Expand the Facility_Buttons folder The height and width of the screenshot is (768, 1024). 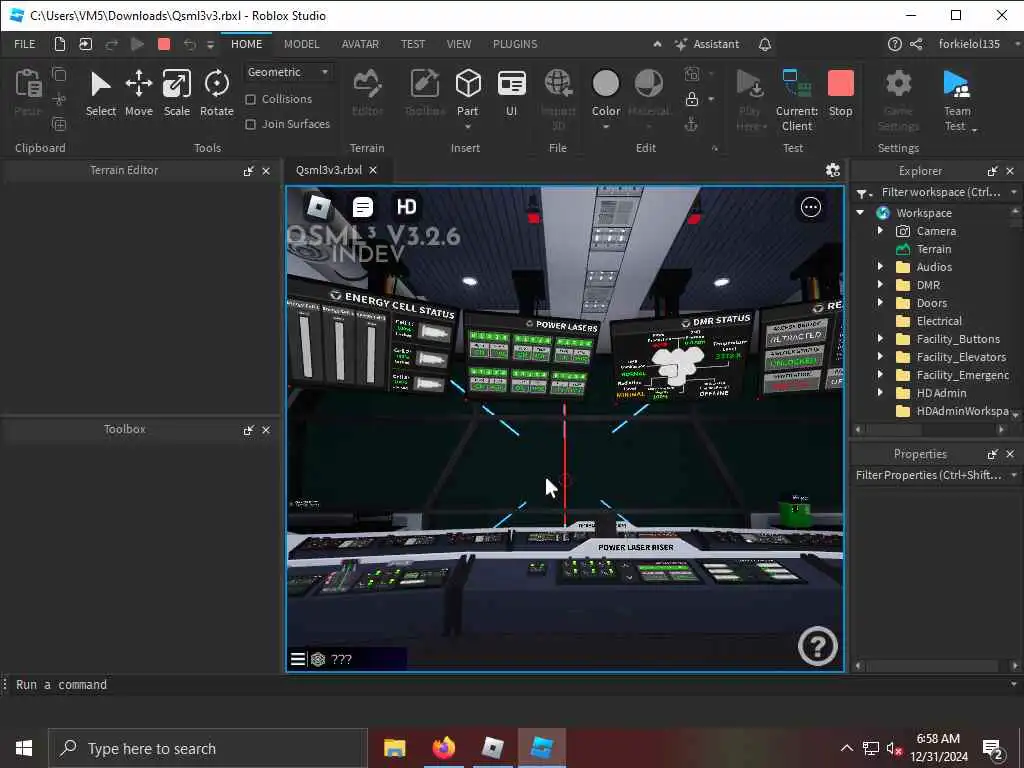880,338
